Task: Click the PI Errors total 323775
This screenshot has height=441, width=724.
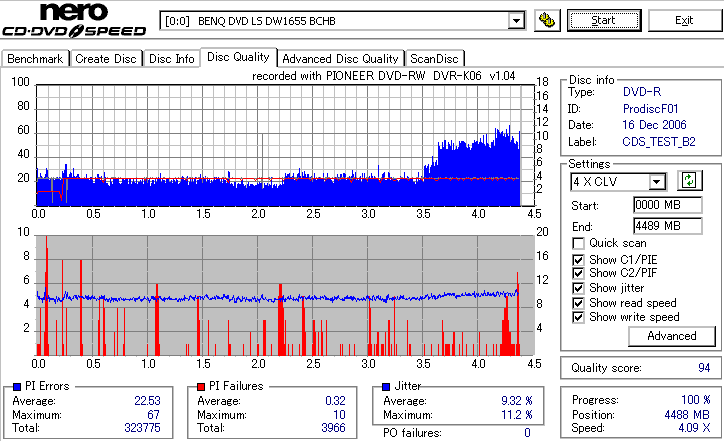Action: (x=142, y=428)
